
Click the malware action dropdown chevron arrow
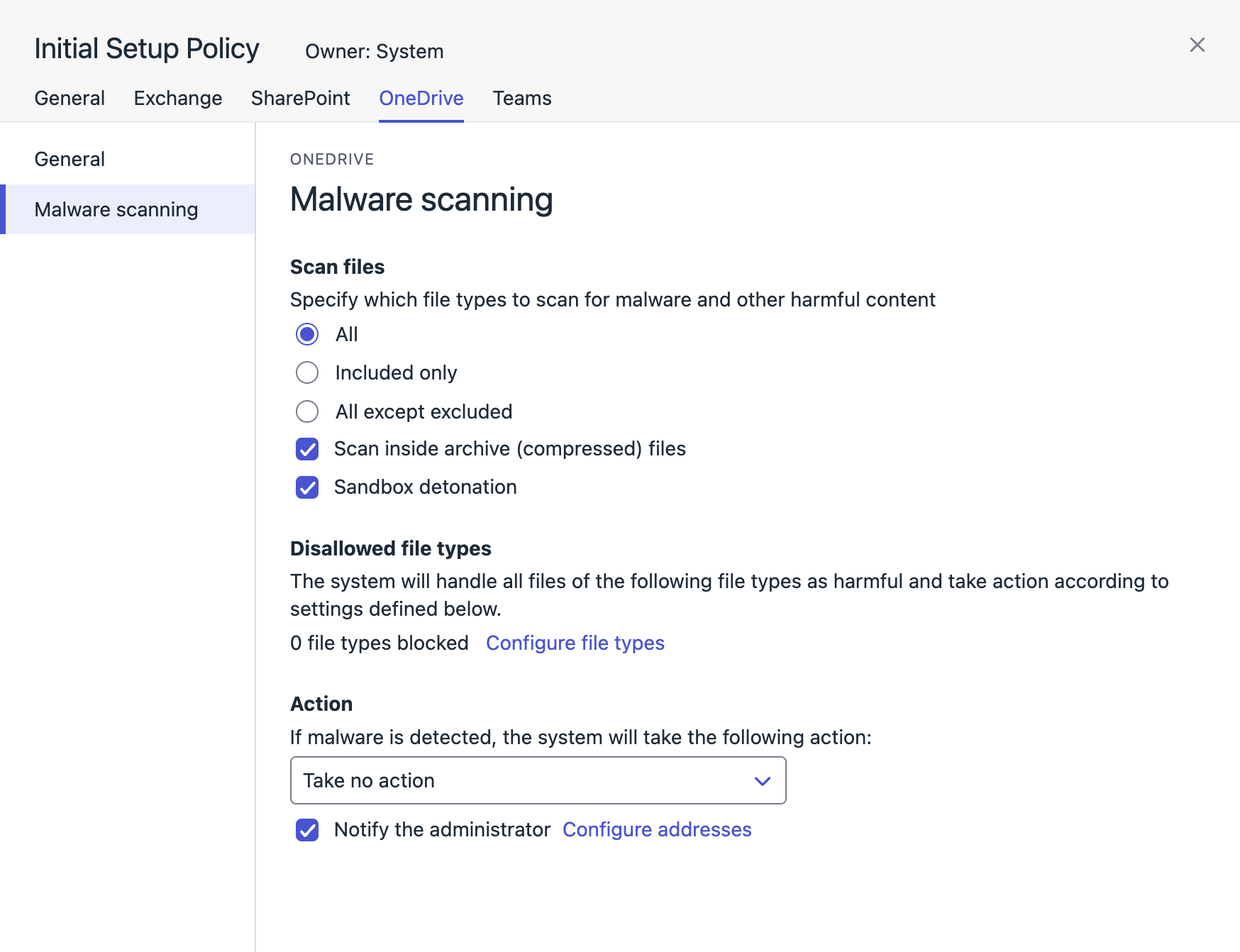[762, 781]
